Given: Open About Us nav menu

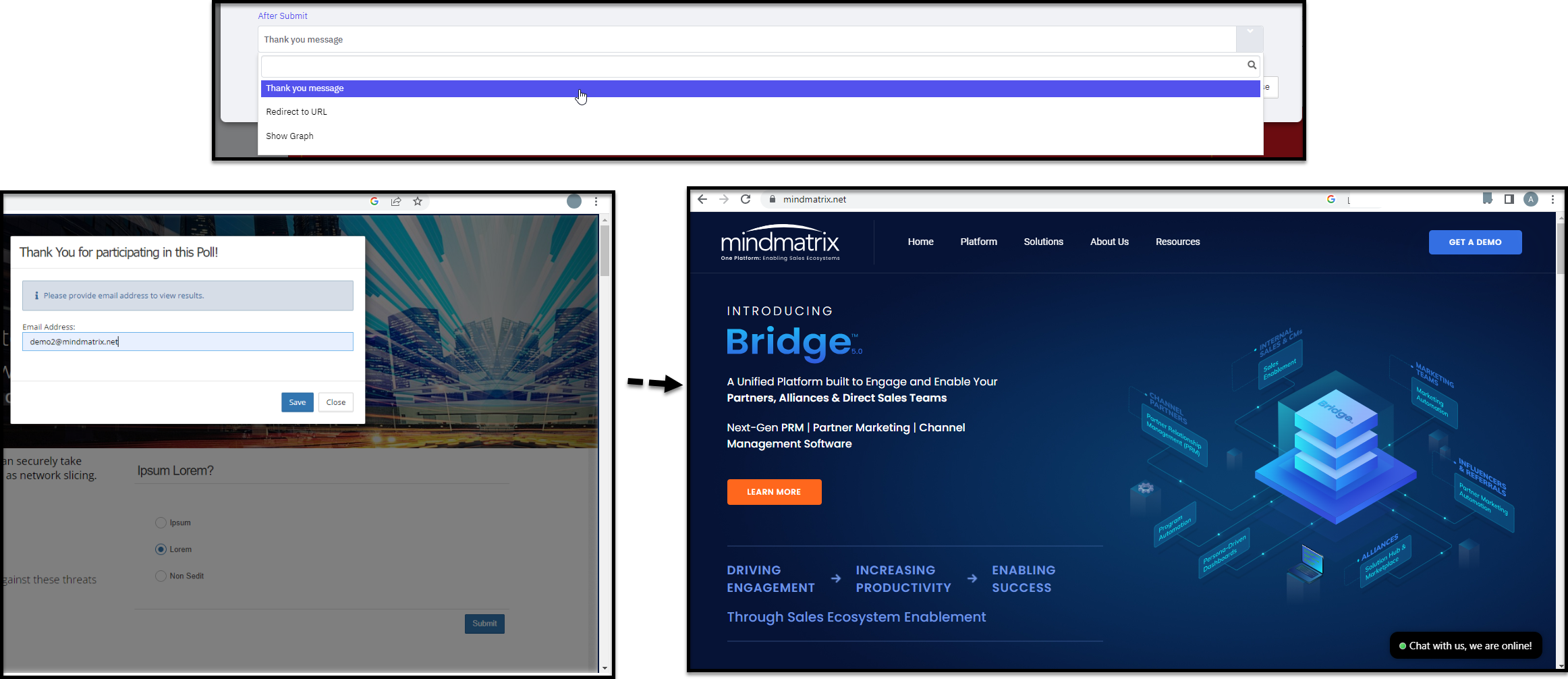Looking at the screenshot, I should click(1109, 242).
